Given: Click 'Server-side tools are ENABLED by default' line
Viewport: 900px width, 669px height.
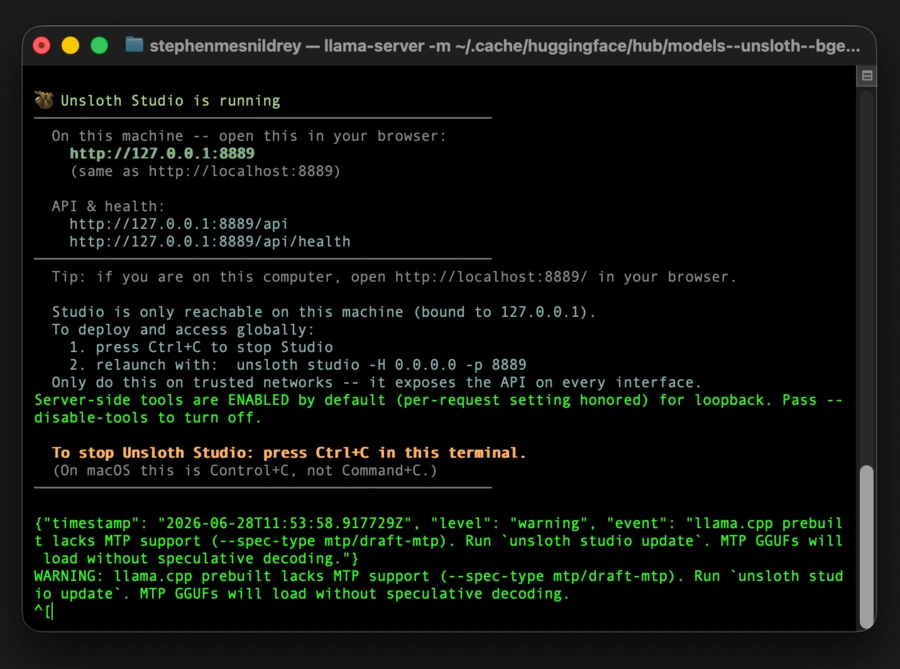Looking at the screenshot, I should tap(439, 400).
